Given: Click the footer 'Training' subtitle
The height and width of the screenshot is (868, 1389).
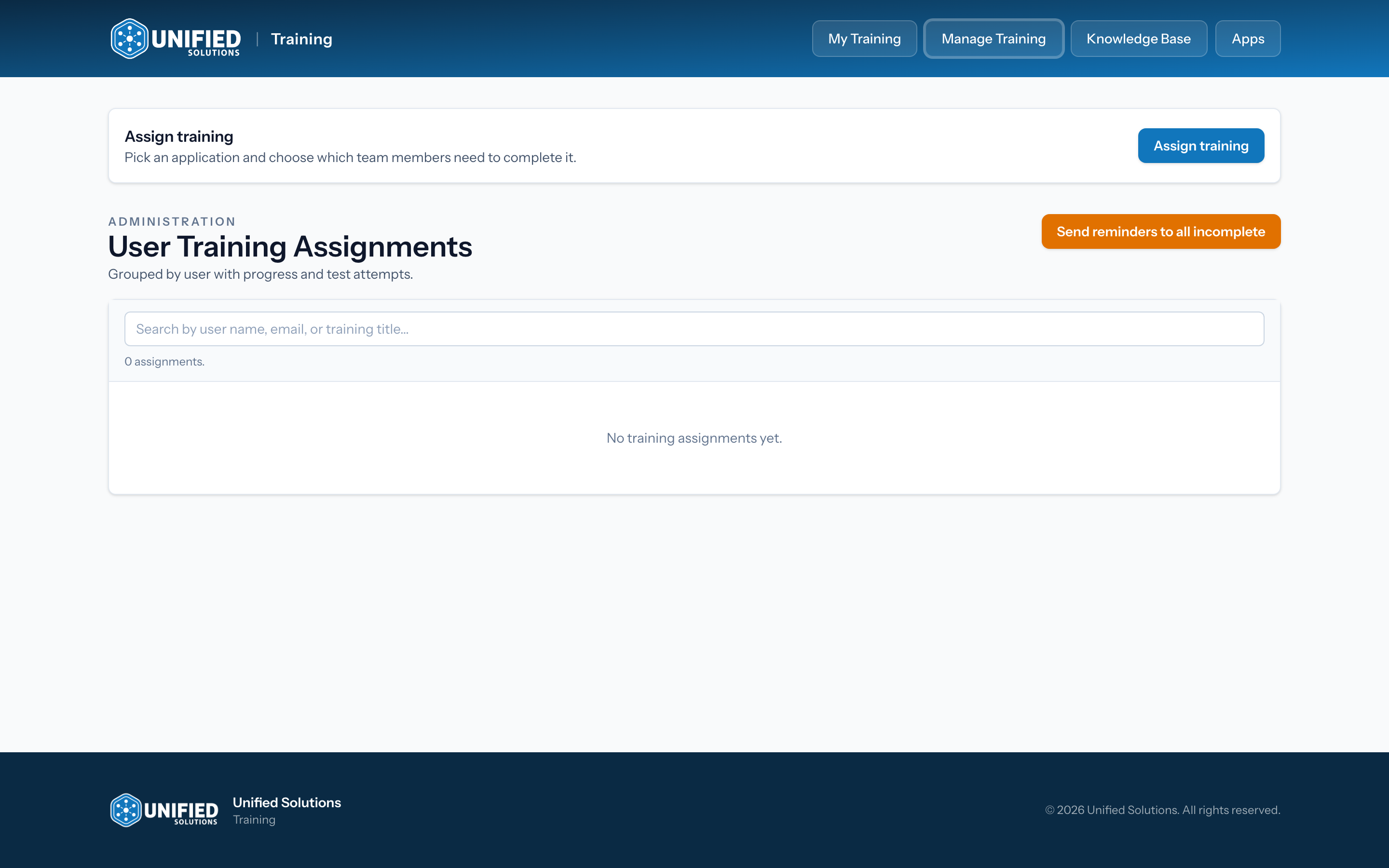Looking at the screenshot, I should (x=254, y=820).
